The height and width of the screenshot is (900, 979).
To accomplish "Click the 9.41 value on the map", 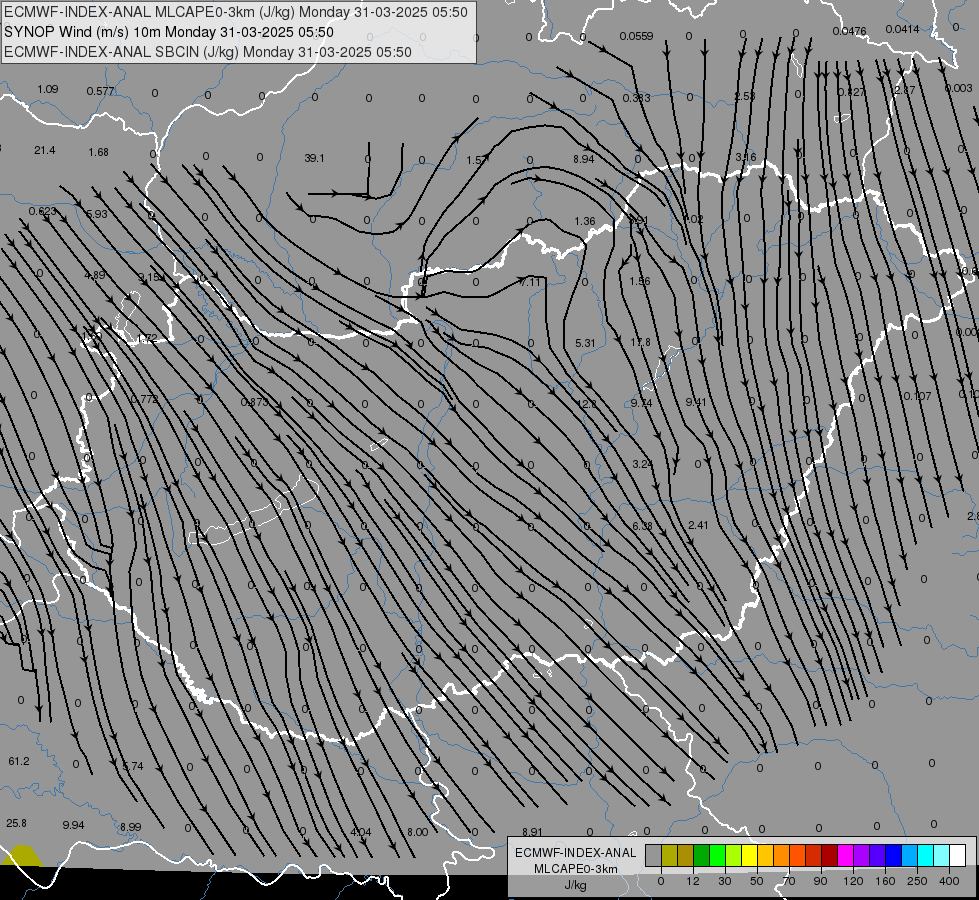I will [x=696, y=402].
